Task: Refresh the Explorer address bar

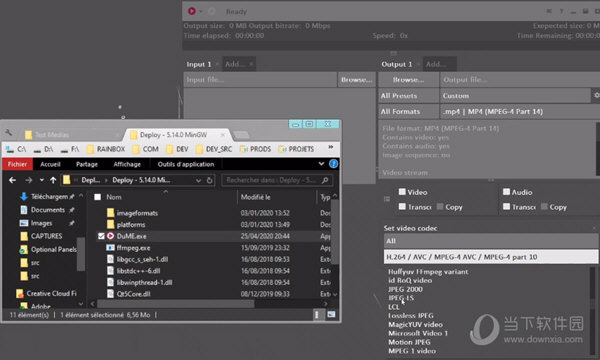Action: (x=210, y=180)
